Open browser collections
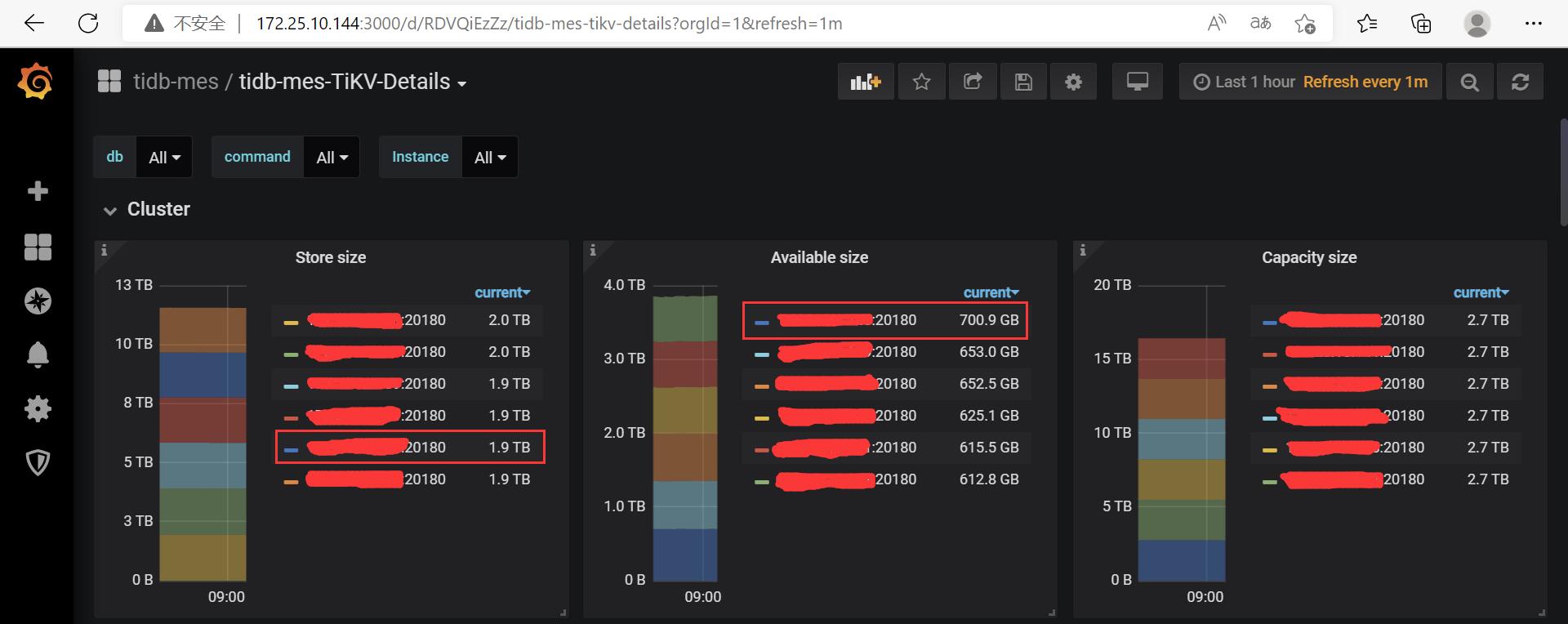The height and width of the screenshot is (624, 1568). [x=1422, y=23]
